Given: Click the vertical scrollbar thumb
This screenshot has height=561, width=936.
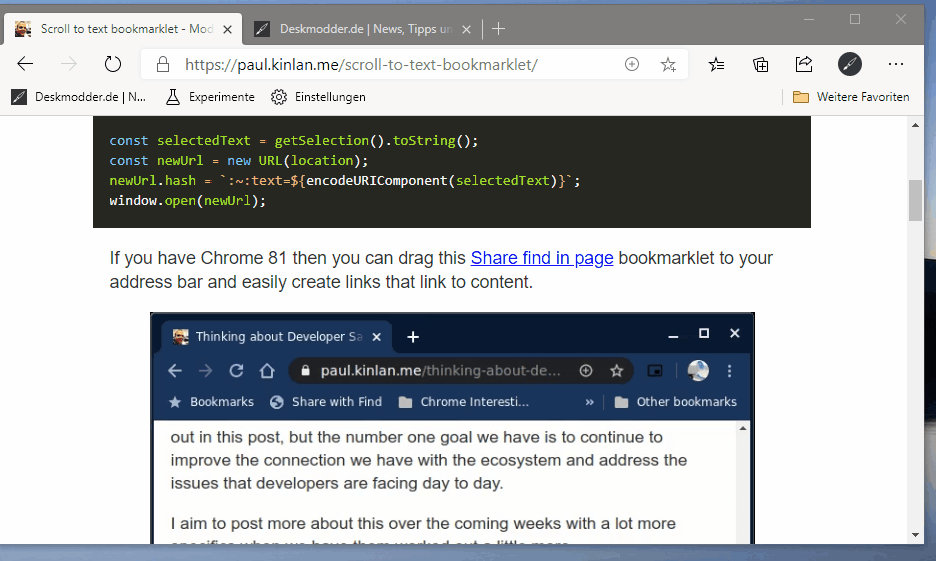Looking at the screenshot, I should coord(915,200).
